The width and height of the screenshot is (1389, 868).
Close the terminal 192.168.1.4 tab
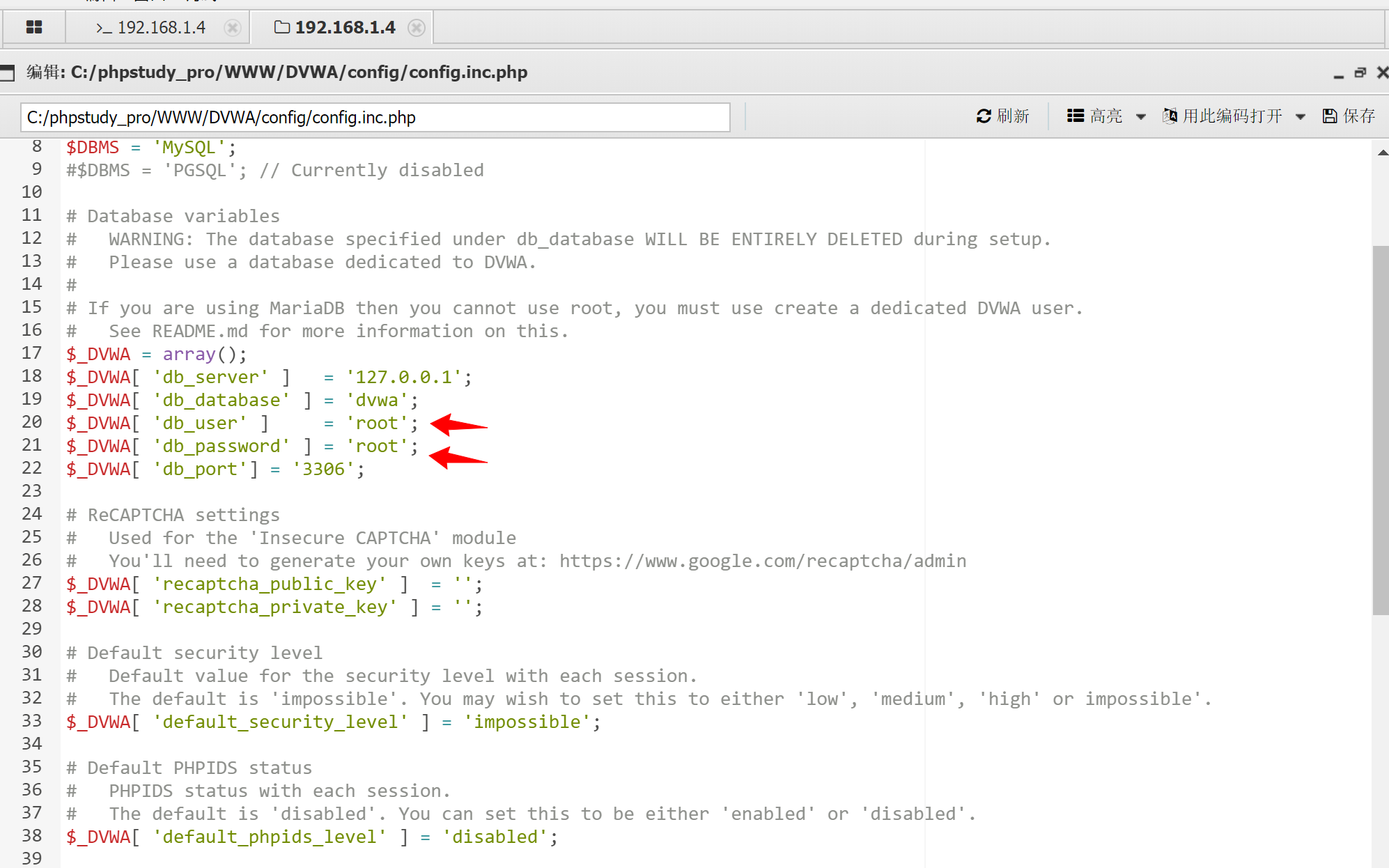point(233,27)
